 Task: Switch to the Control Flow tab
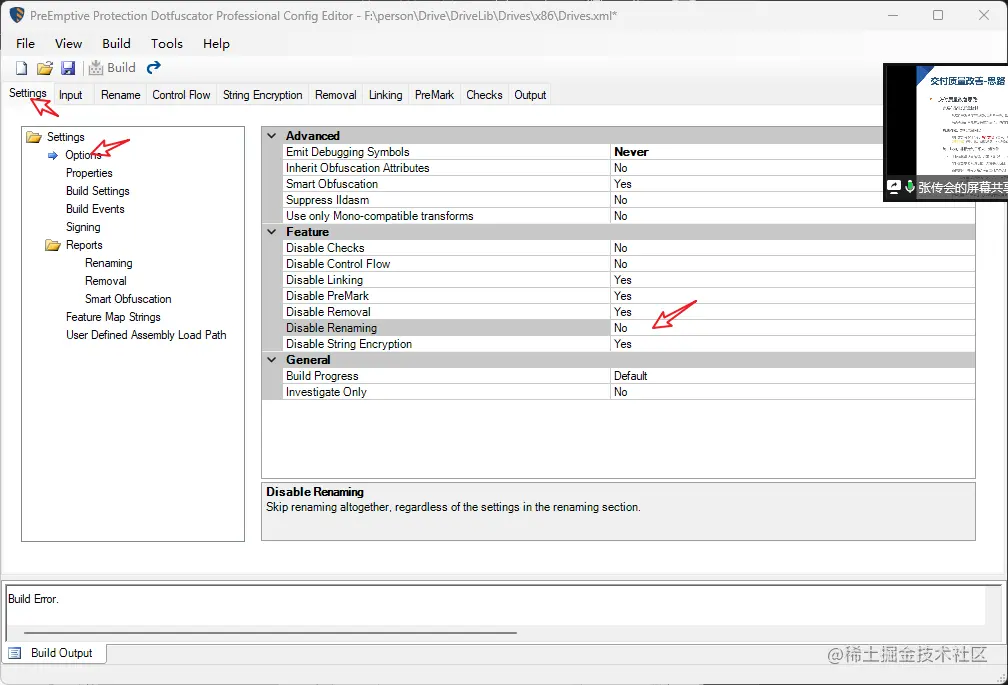click(181, 95)
